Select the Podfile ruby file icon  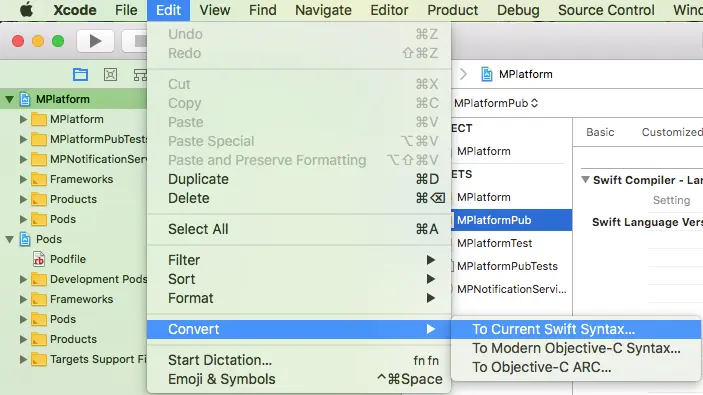(x=39, y=259)
